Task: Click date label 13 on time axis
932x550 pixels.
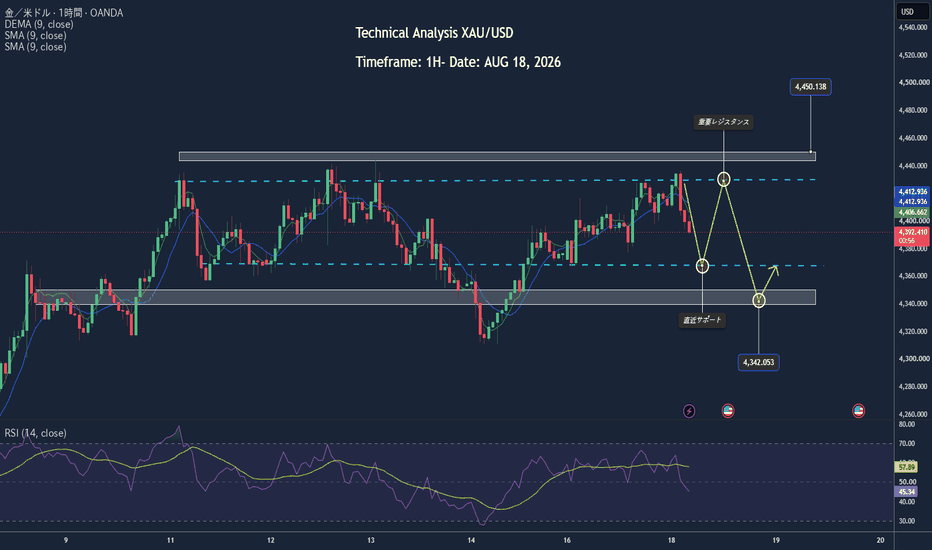Action: point(371,540)
